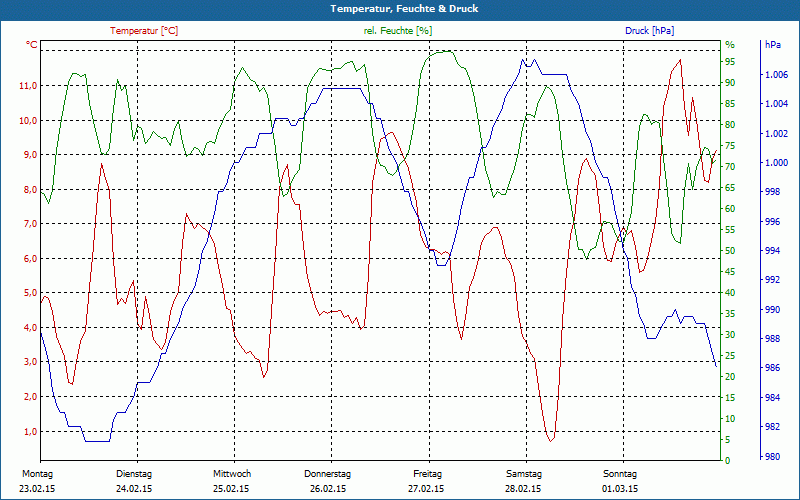Click the "hPa" axis unit label
Screen dimensions: 800x500
coord(773,45)
